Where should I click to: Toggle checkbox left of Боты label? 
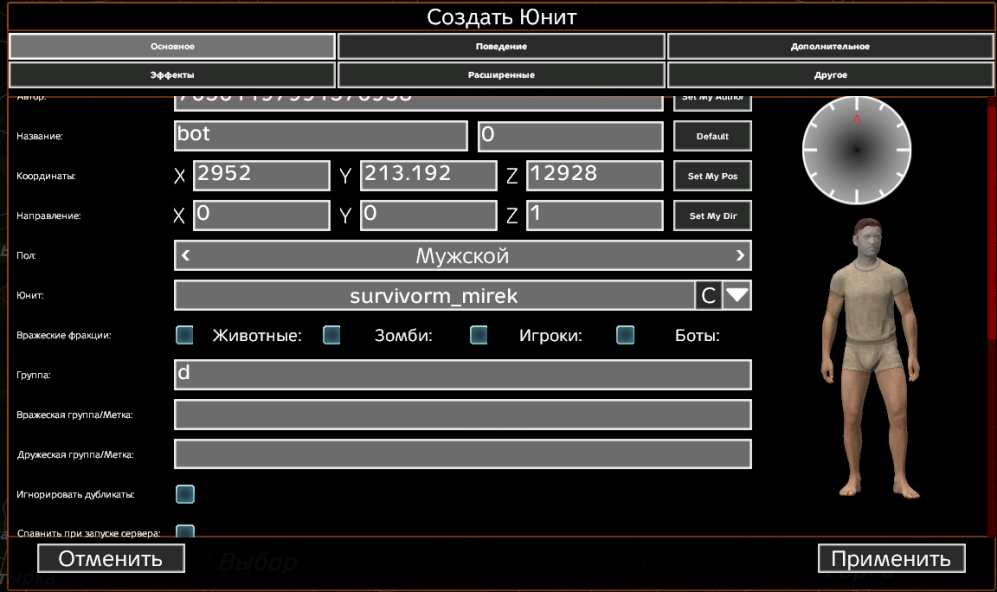click(x=625, y=335)
